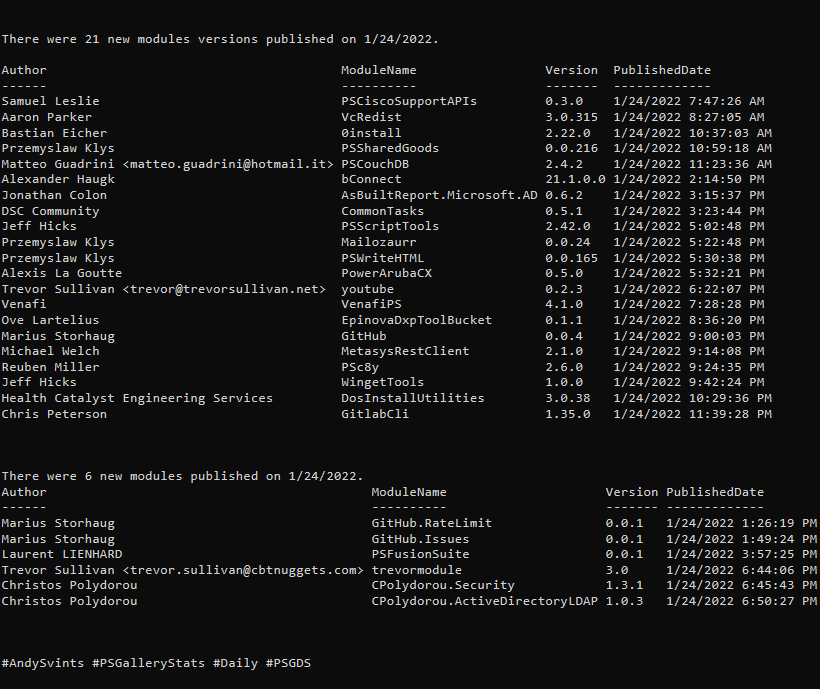Click the 0install module name
The height and width of the screenshot is (689, 820).
point(371,133)
